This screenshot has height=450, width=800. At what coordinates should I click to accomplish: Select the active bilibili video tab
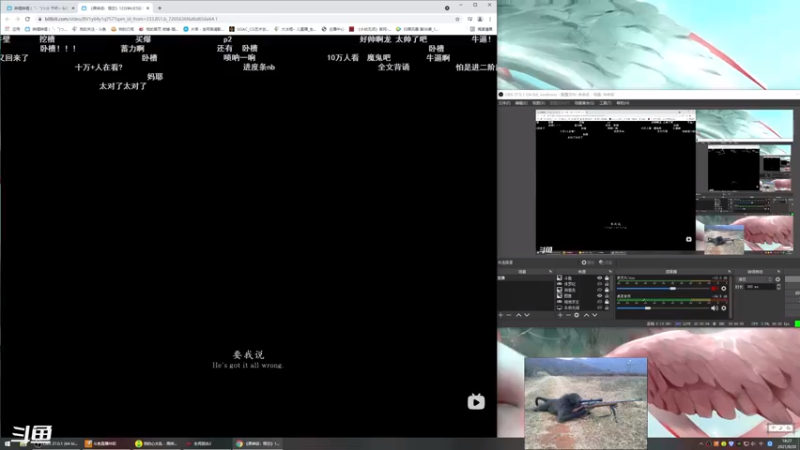point(115,8)
